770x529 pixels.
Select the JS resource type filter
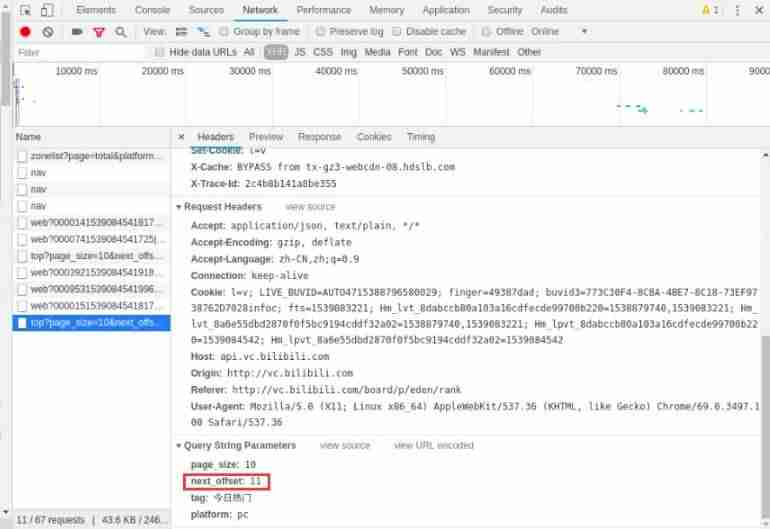click(x=300, y=52)
